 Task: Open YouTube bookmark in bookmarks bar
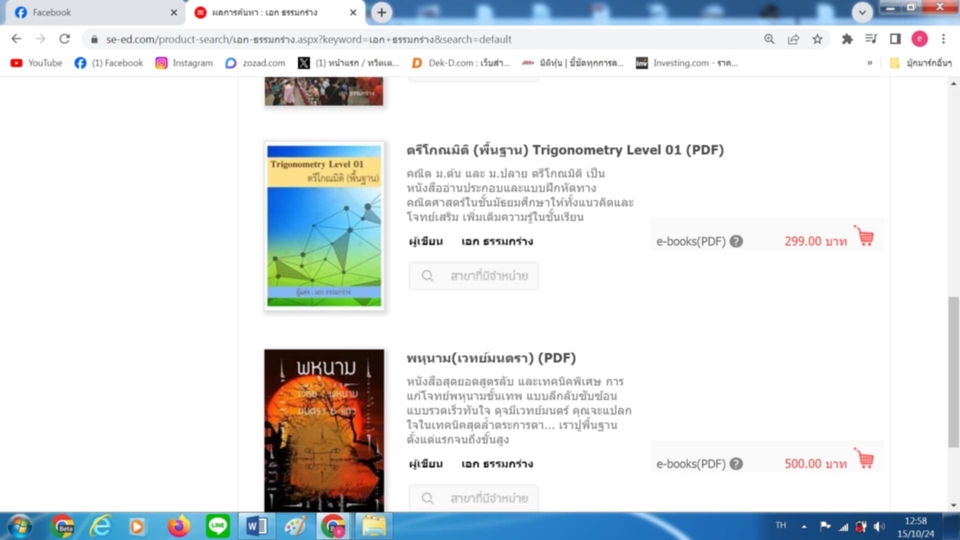pyautogui.click(x=36, y=63)
